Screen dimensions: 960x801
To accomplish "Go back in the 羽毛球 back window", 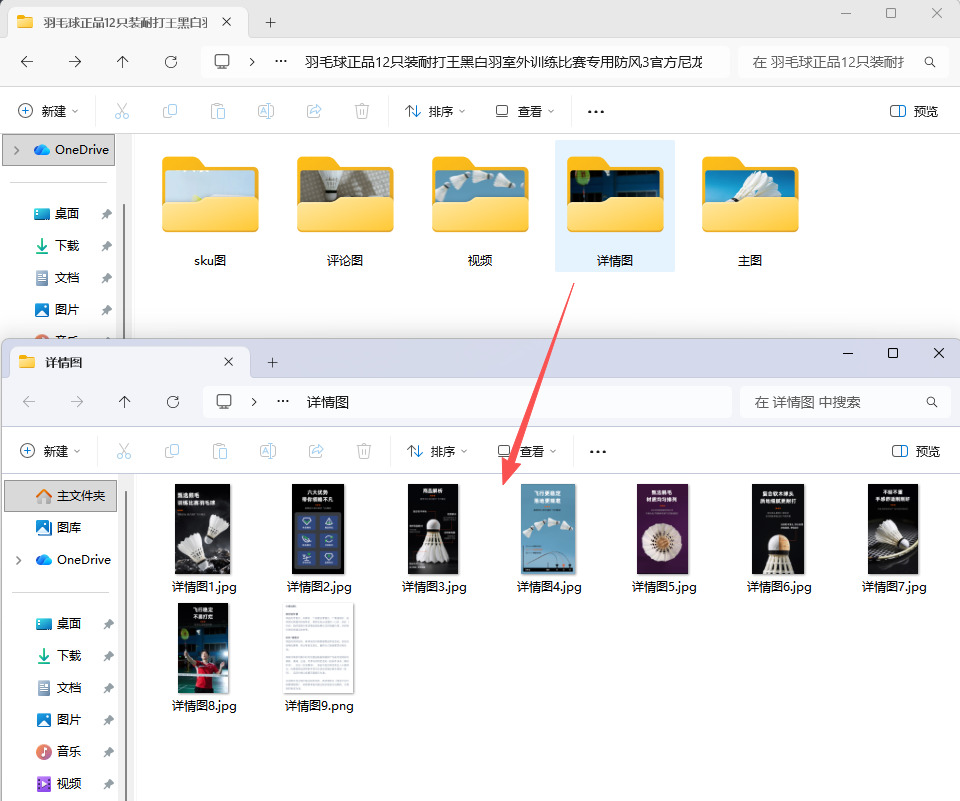I will coord(27,62).
